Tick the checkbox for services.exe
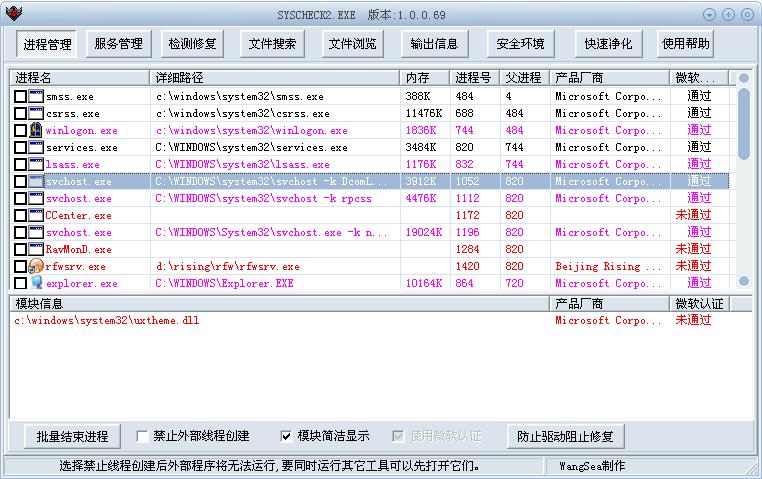Viewport: 762px width, 479px height. click(x=20, y=147)
